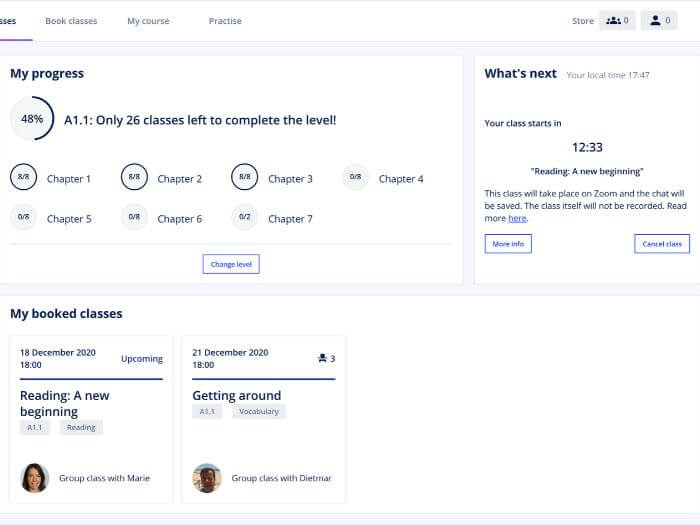Click the 48% level progress ring
The width and height of the screenshot is (700, 525).
tap(32, 119)
